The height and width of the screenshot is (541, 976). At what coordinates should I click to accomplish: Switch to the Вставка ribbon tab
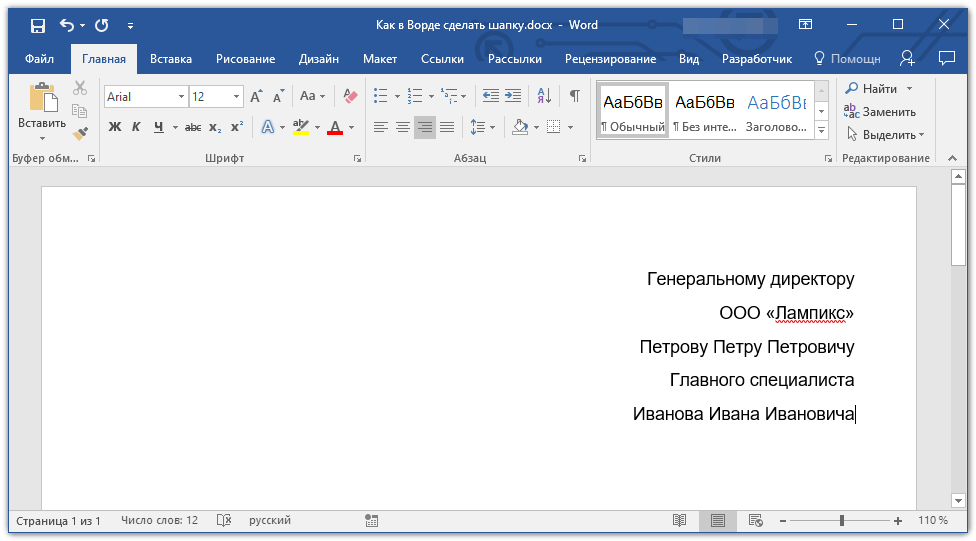point(171,59)
